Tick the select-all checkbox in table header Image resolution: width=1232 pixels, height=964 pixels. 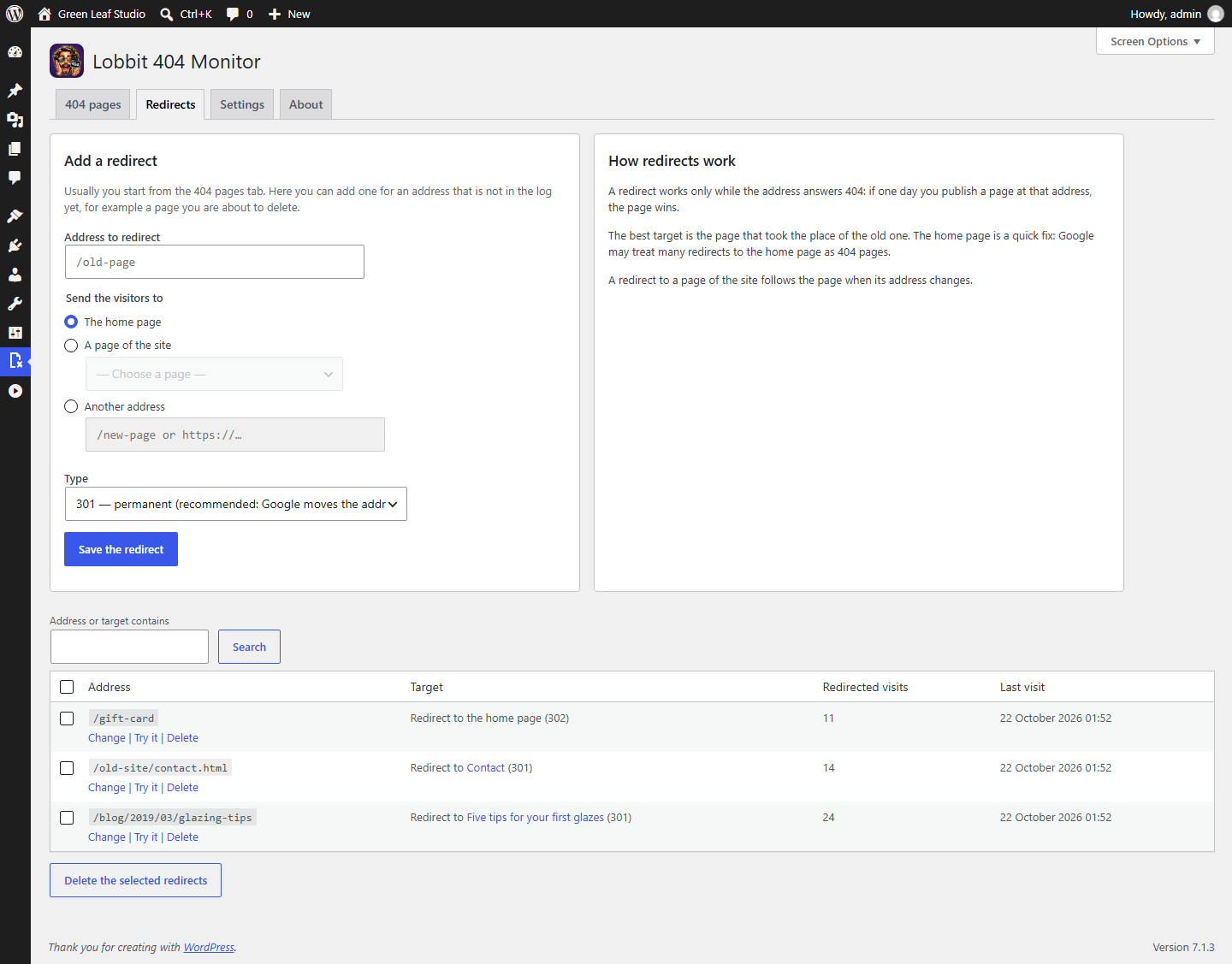point(67,687)
